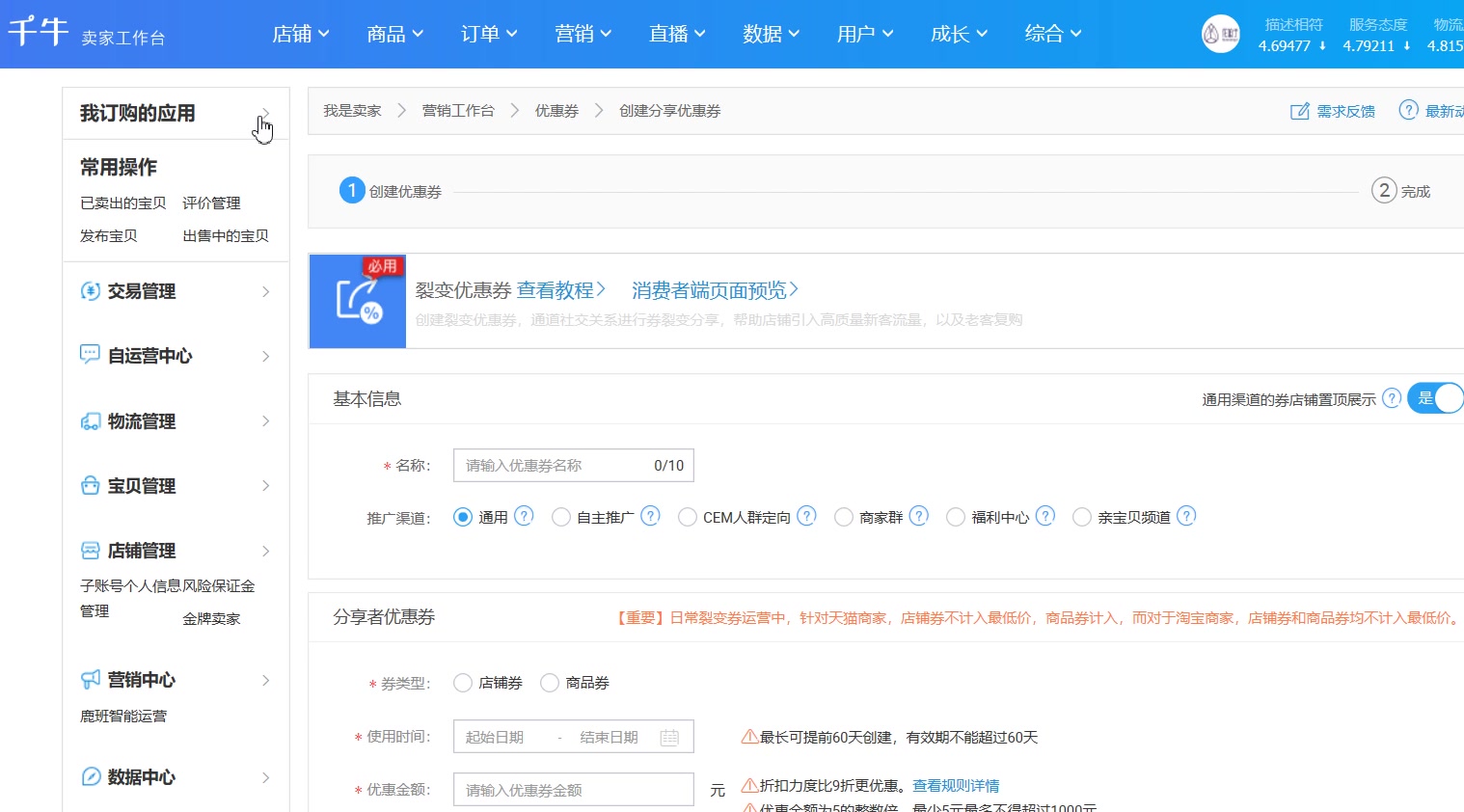Go to 优惠券 breadcrumb
Viewport: 1464px width, 812px height.
(556, 111)
